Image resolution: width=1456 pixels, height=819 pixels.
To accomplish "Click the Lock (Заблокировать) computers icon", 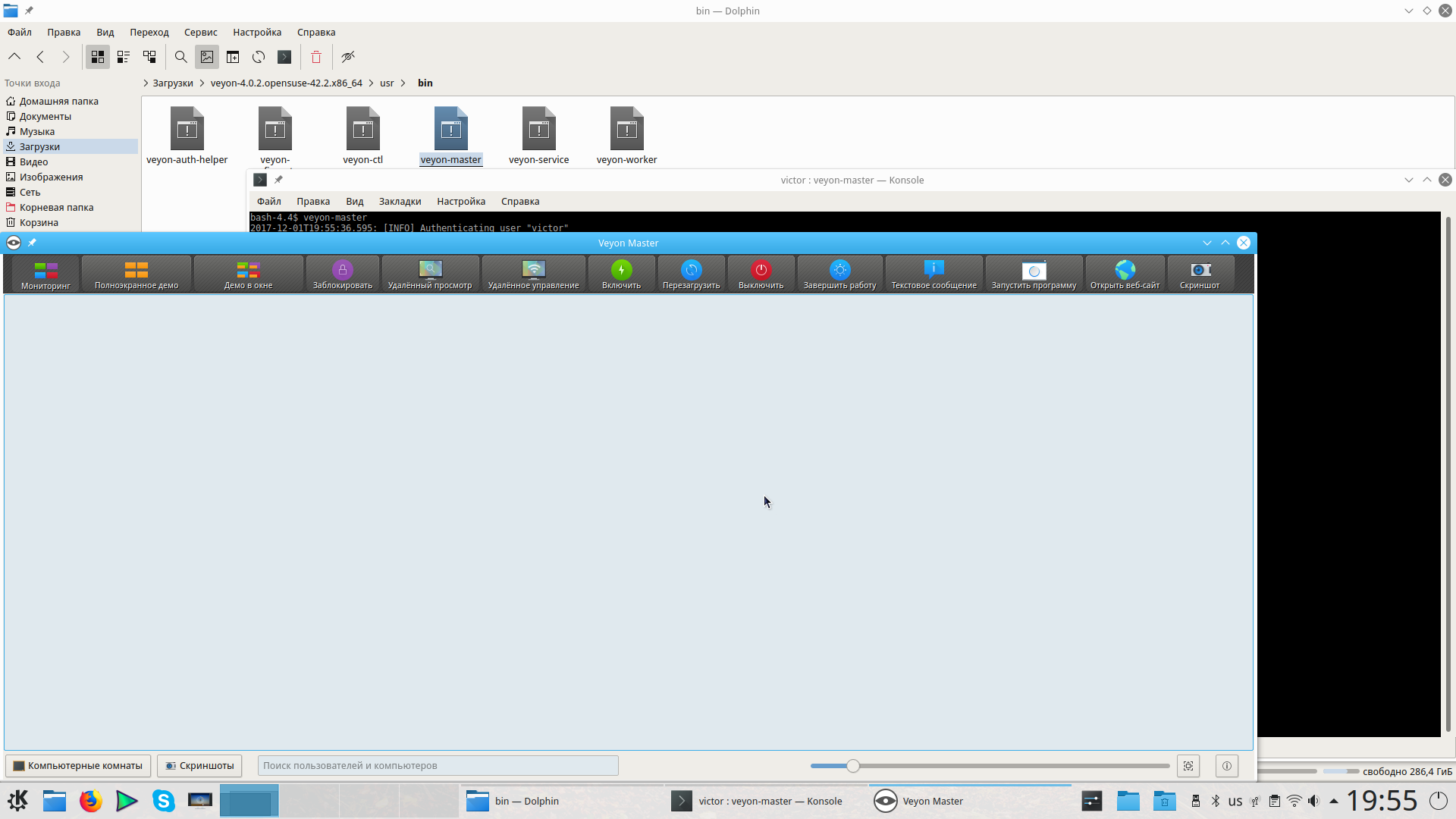I will point(342,274).
